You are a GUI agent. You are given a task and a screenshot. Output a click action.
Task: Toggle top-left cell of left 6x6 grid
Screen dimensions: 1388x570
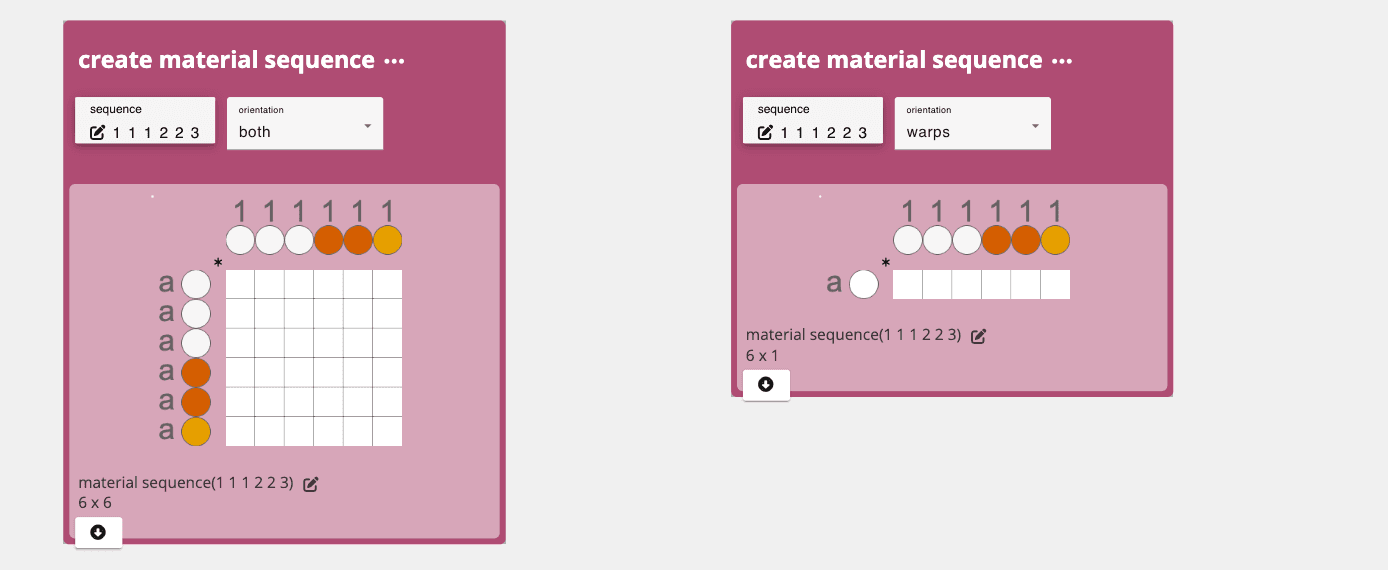pos(241,284)
